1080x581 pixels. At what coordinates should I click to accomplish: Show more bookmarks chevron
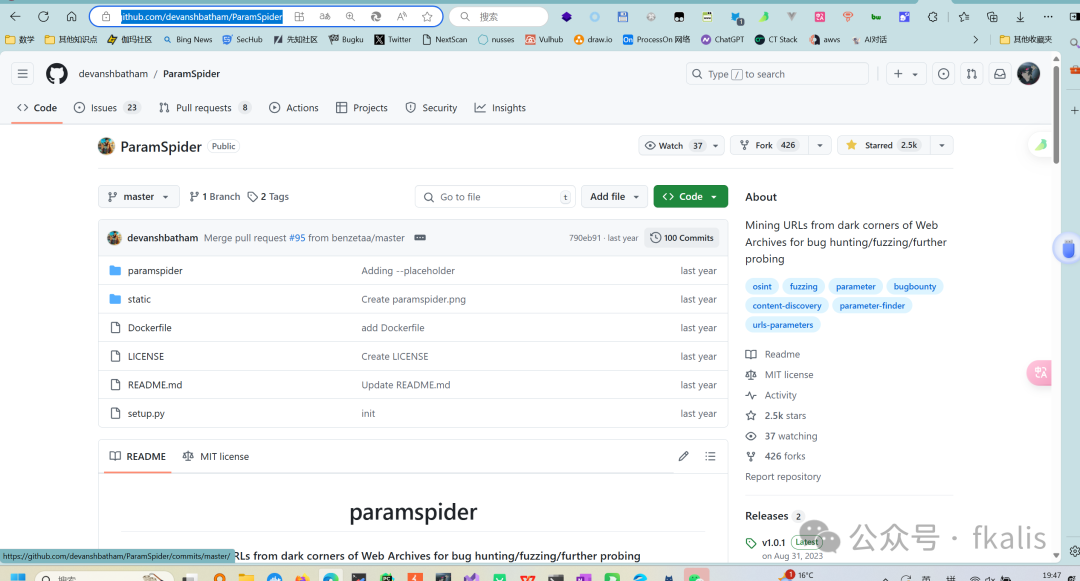click(975, 40)
